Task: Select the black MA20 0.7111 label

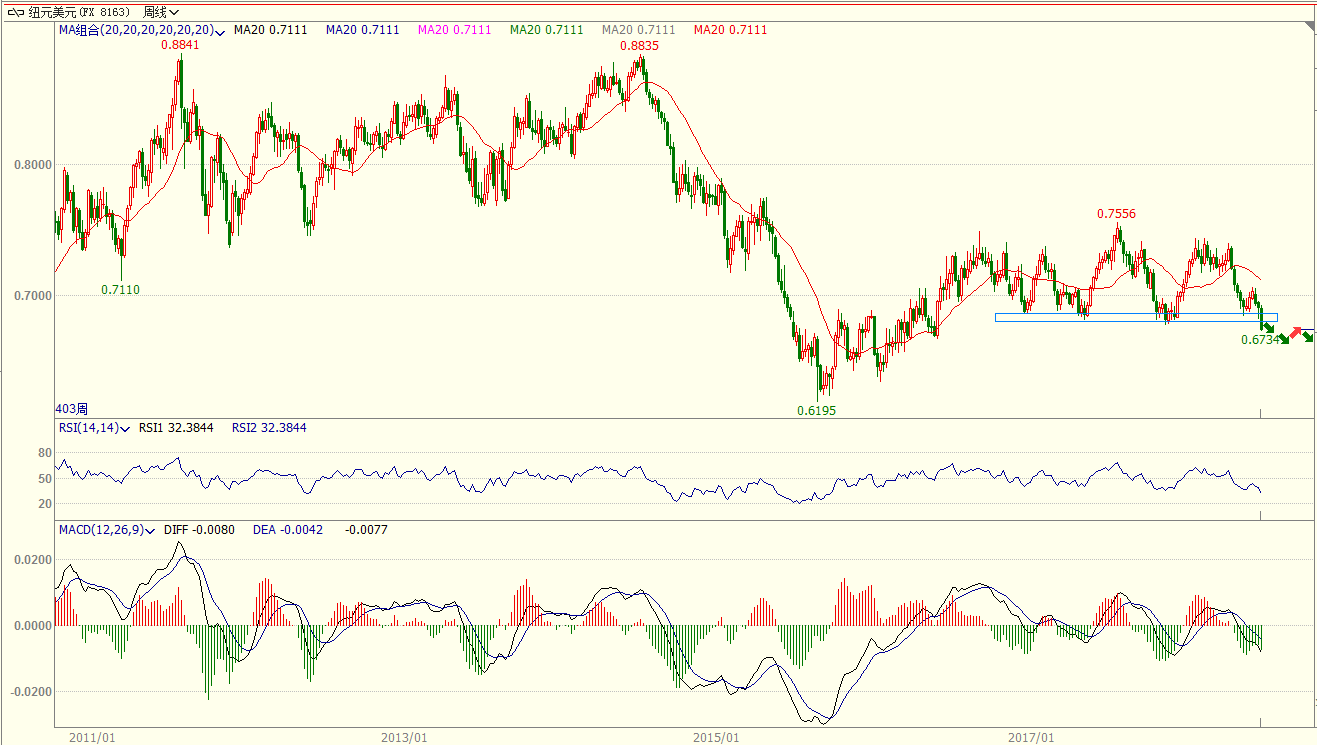Action: [270, 30]
